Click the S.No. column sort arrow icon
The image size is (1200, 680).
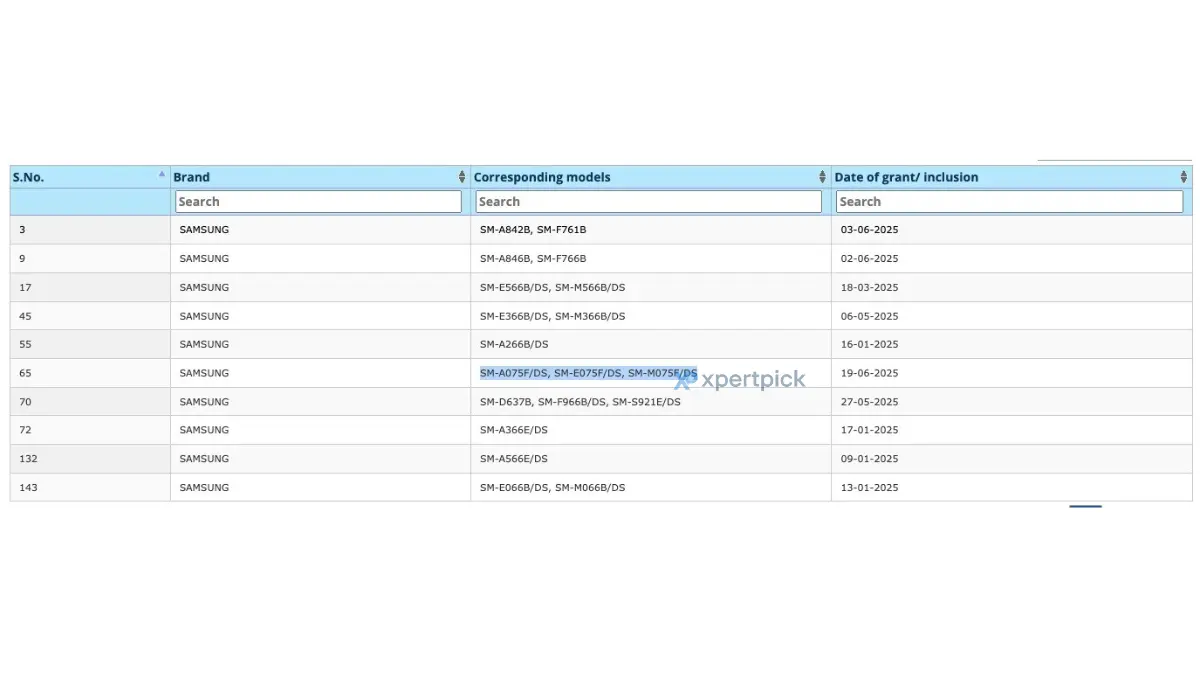coord(162,174)
